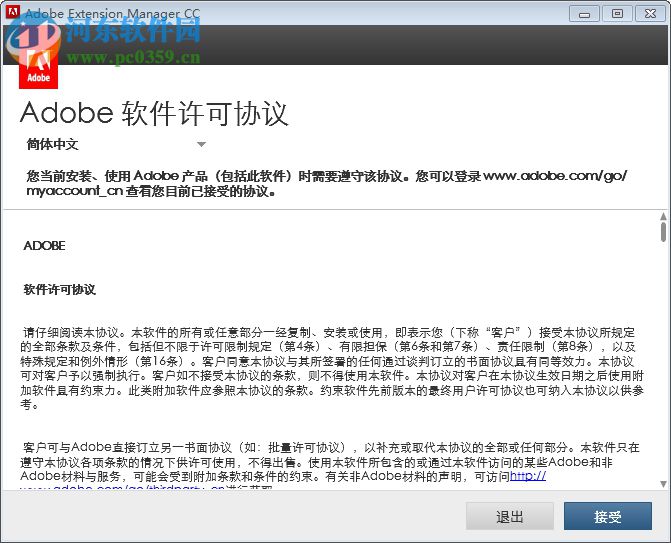Open the http:// third-party link
The image size is (671, 543).
(x=528, y=476)
